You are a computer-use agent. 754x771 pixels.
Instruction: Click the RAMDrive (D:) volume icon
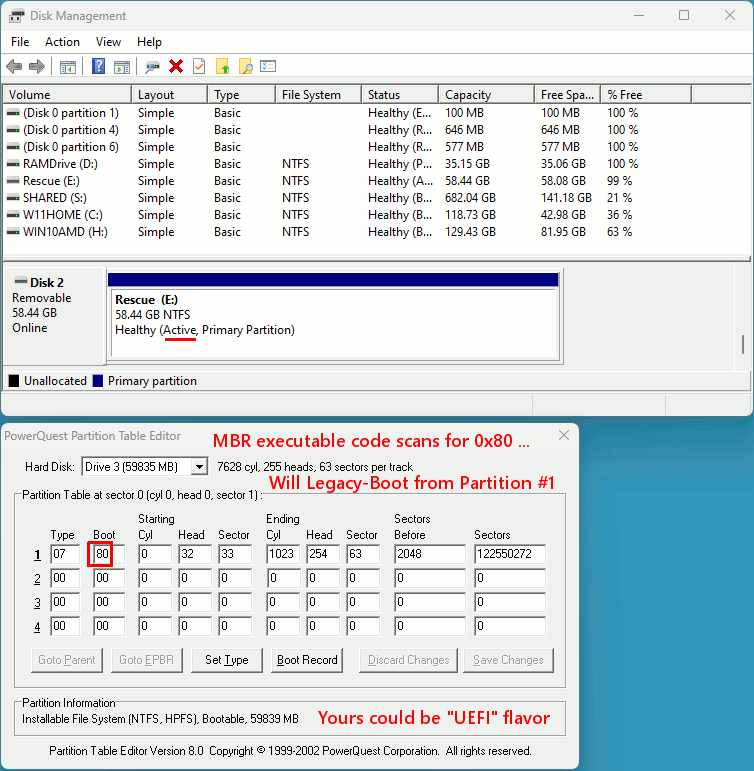[x=13, y=164]
